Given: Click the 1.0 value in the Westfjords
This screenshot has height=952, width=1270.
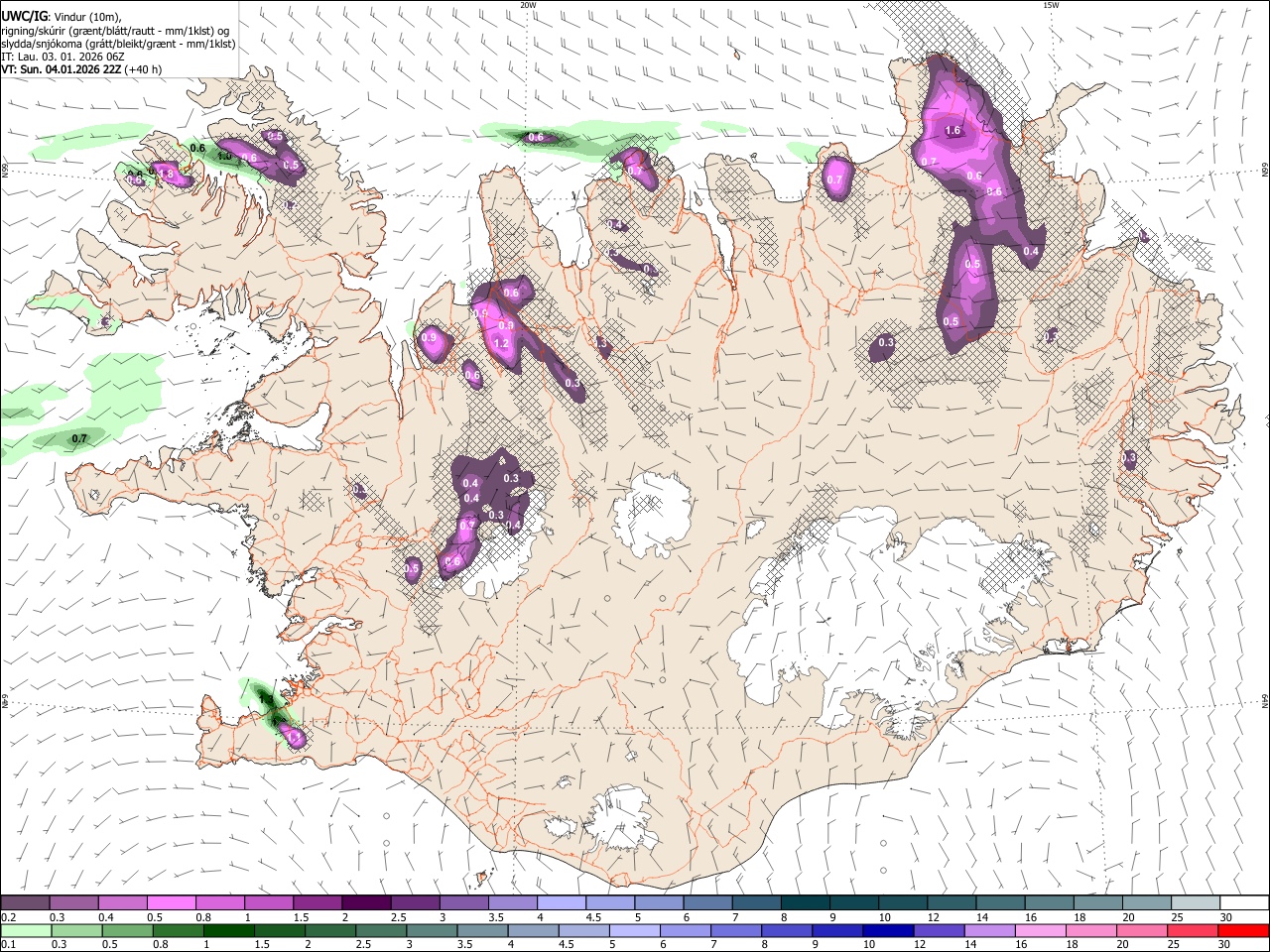Looking at the screenshot, I should tap(224, 156).
